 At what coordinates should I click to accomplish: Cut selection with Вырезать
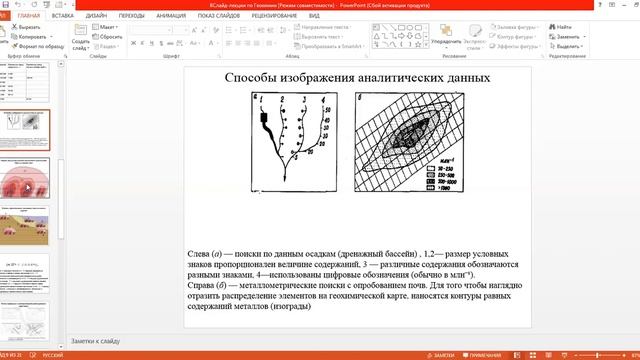pyautogui.click(x=26, y=27)
